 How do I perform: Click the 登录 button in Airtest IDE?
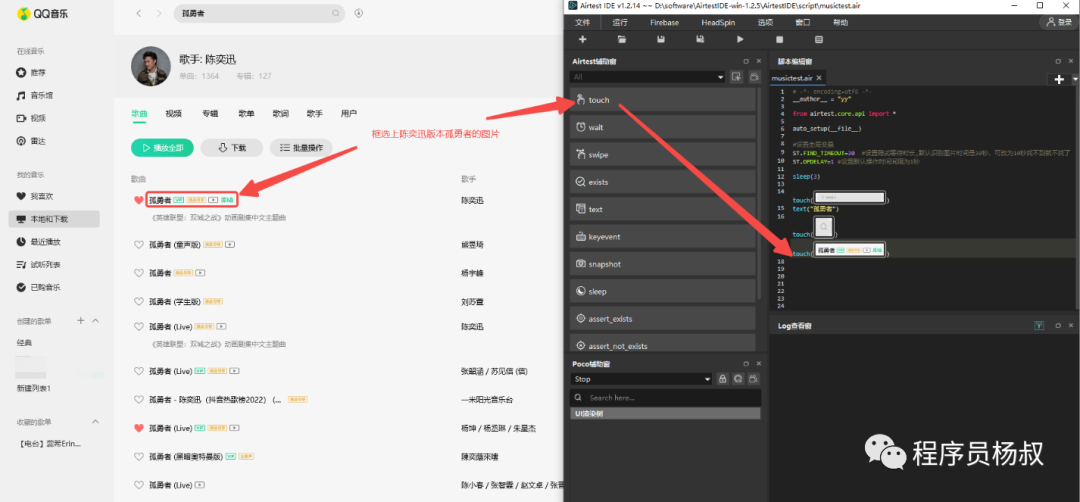1059,23
